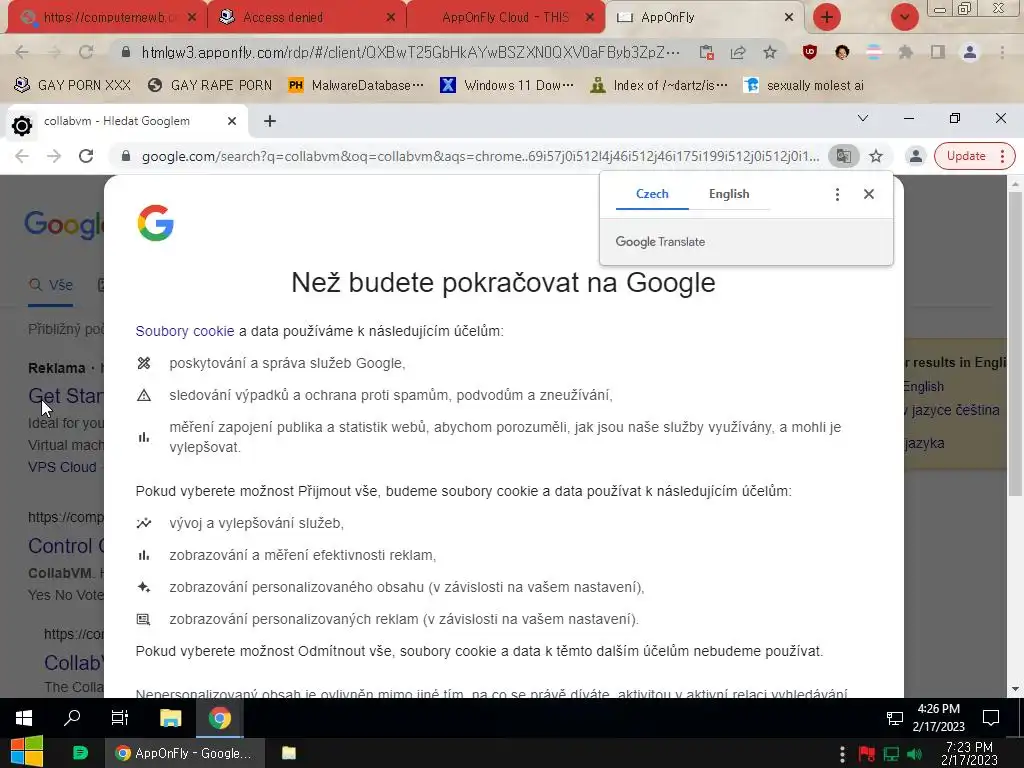Toggle the outer browser side panel
Image resolution: width=1024 pixels, height=768 pixels.
click(937, 52)
